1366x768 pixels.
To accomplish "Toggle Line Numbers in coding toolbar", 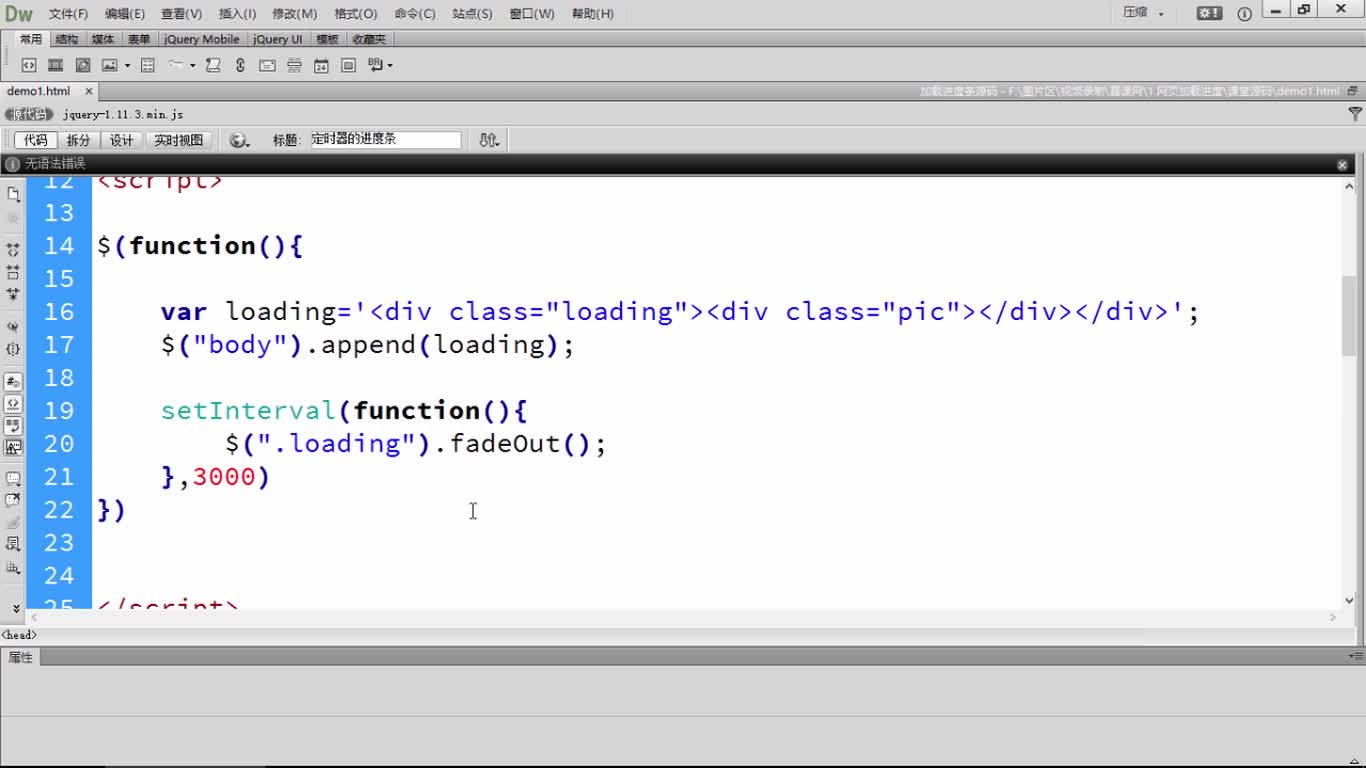I will click(x=13, y=382).
